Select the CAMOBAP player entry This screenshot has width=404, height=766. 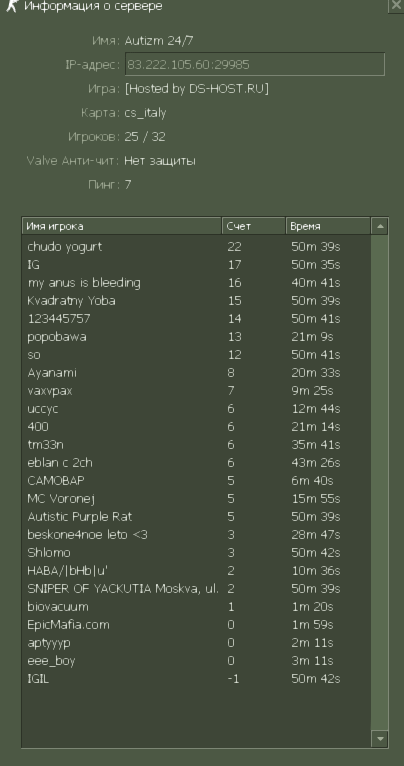tap(196, 481)
